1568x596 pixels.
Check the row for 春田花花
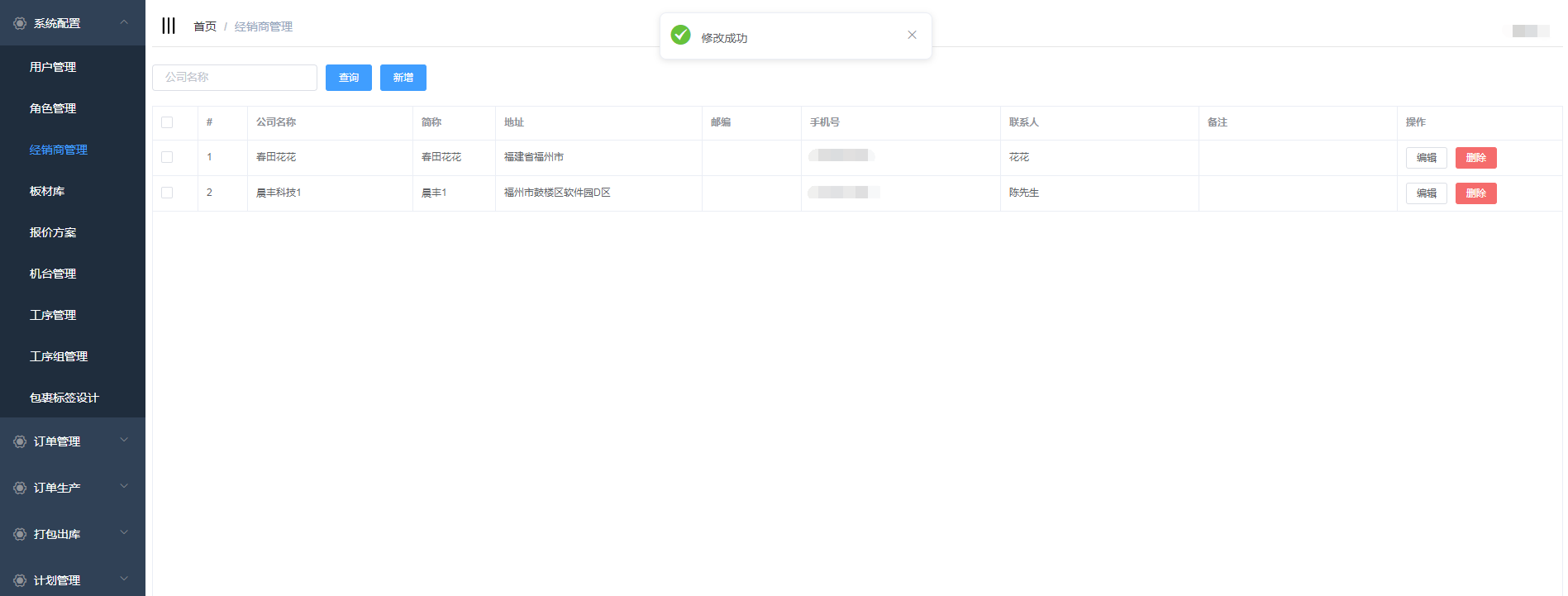pos(167,157)
